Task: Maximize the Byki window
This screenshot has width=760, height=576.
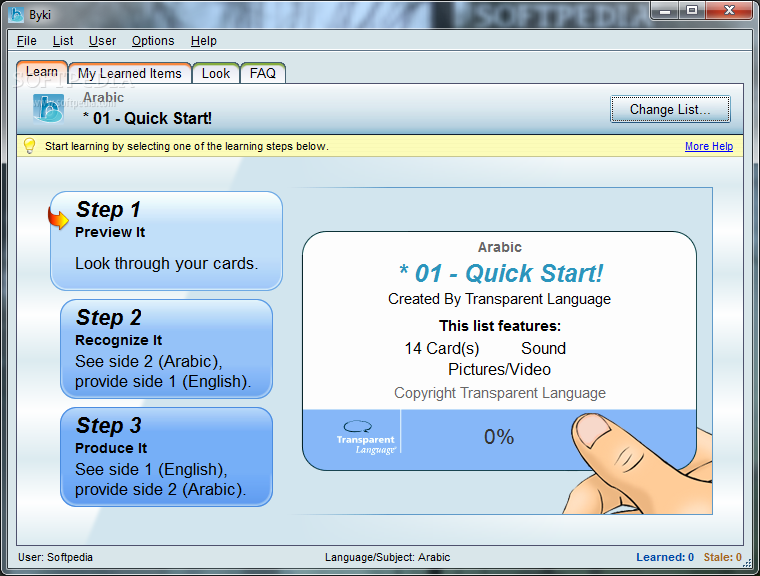Action: pos(692,11)
